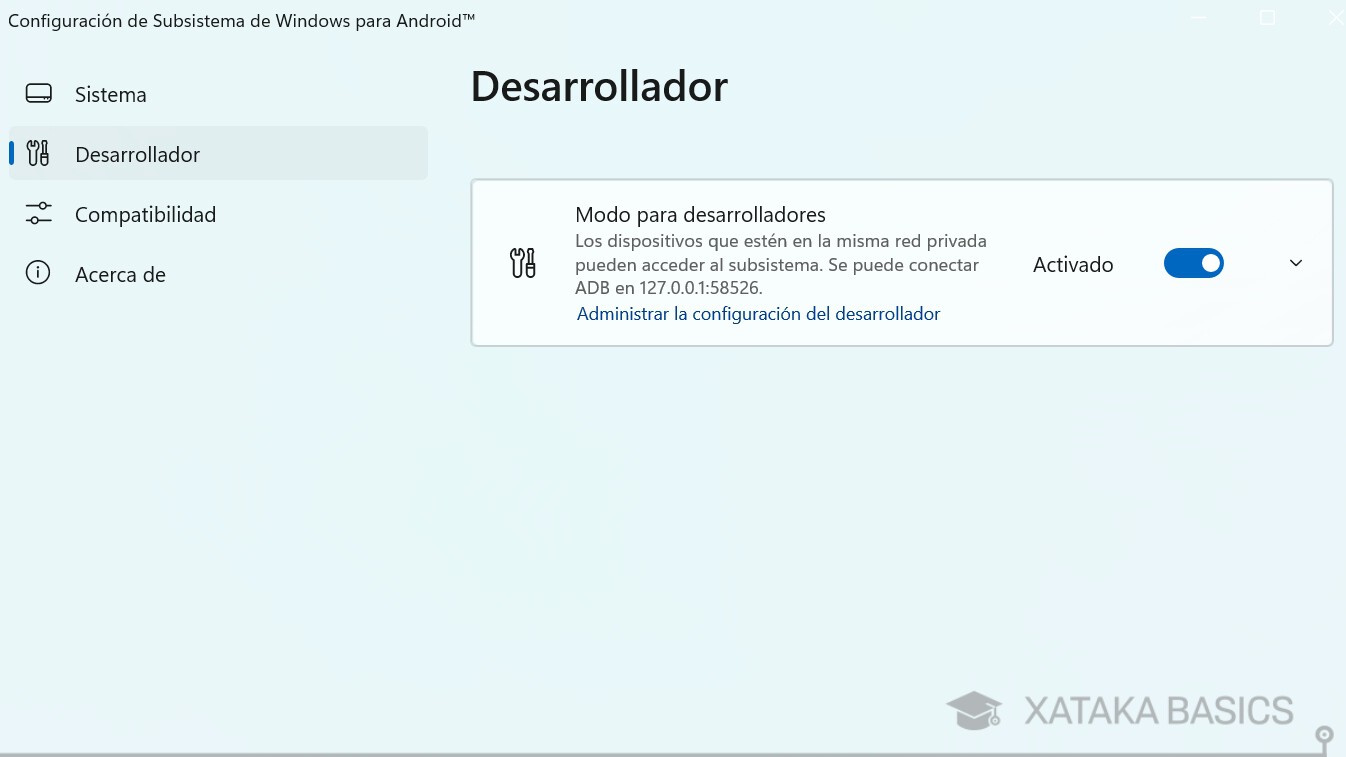Click the Desarrollador tools icon in sidebar

pyautogui.click(x=38, y=153)
